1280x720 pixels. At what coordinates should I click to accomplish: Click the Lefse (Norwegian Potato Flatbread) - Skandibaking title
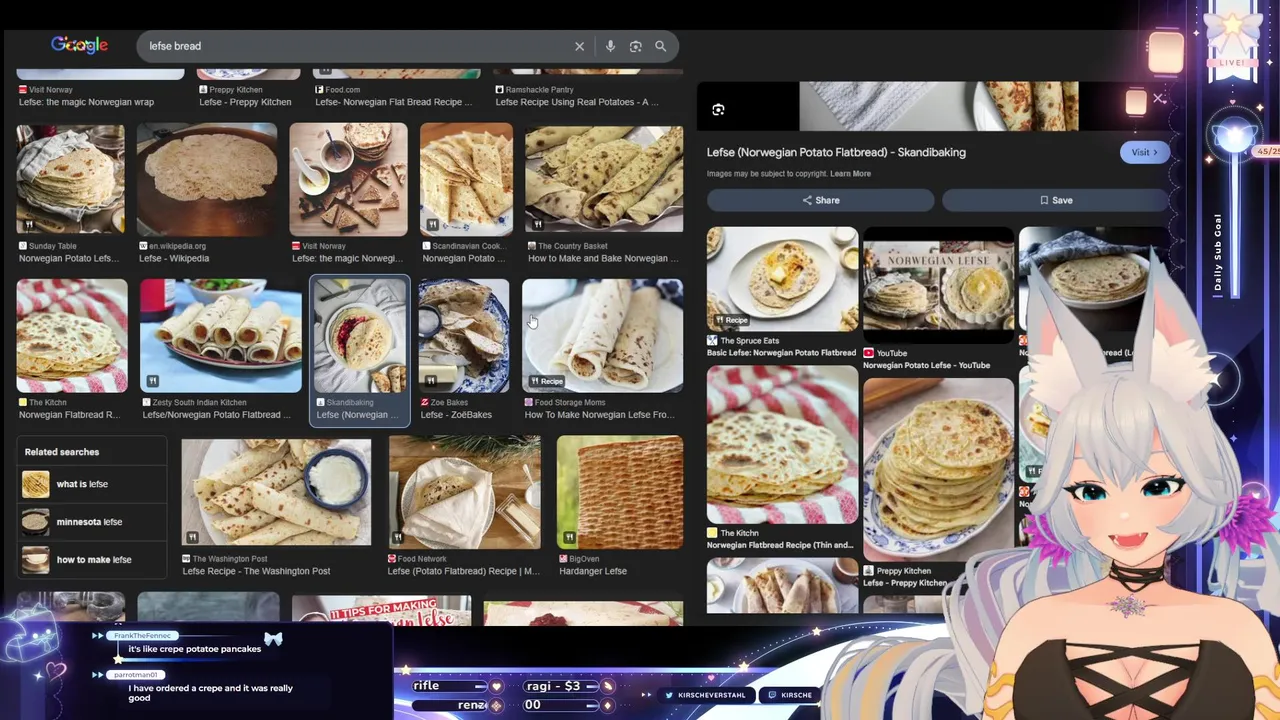pos(836,152)
